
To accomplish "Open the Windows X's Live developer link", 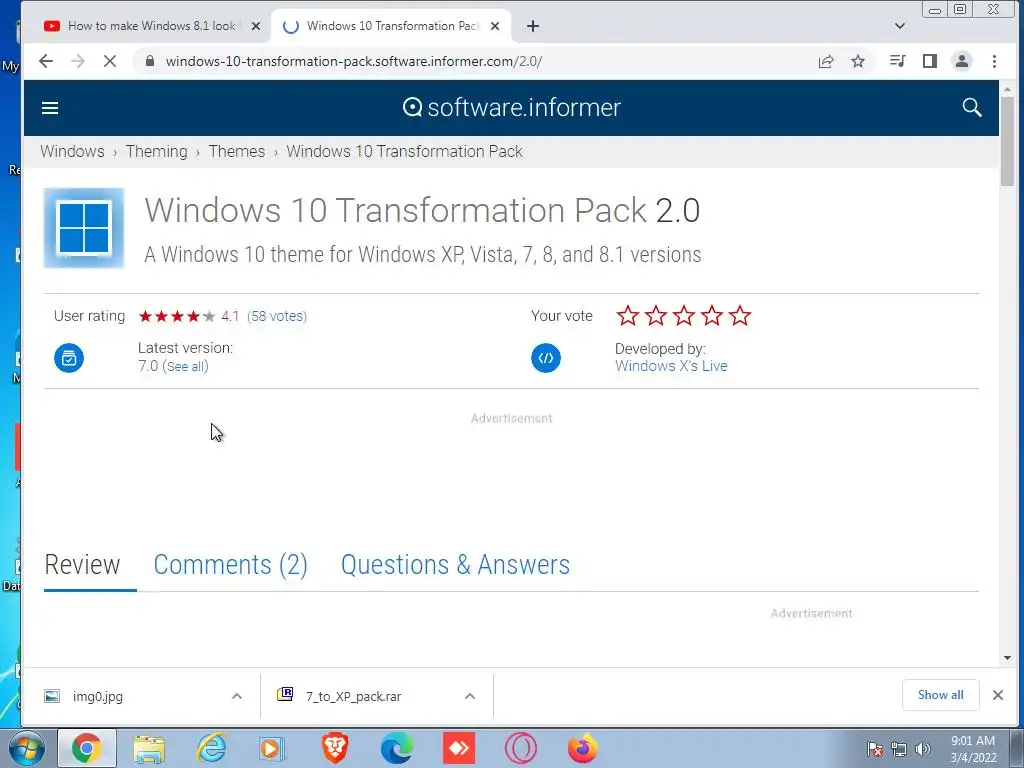I will click(x=671, y=366).
